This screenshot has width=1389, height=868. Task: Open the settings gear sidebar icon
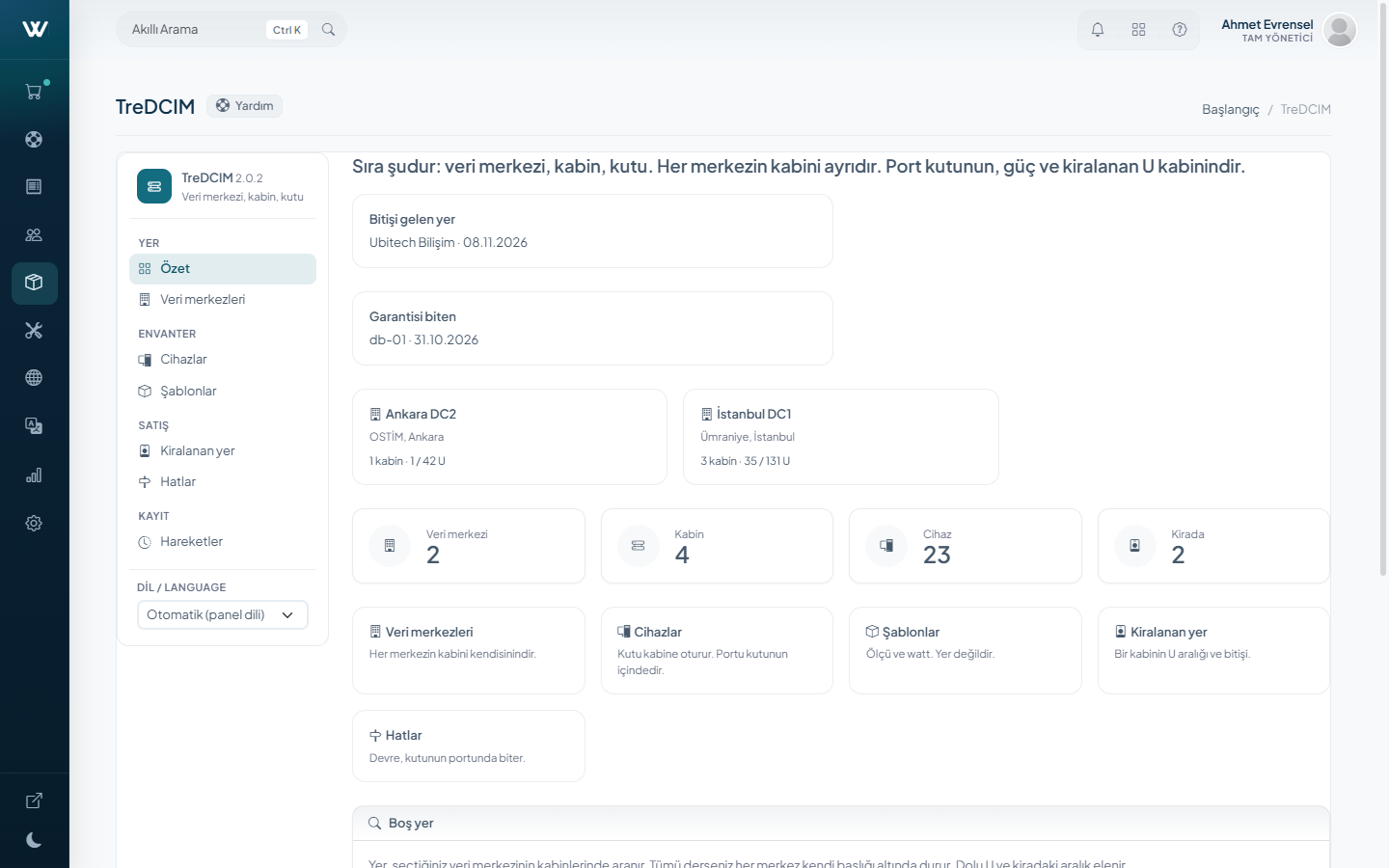tap(34, 523)
